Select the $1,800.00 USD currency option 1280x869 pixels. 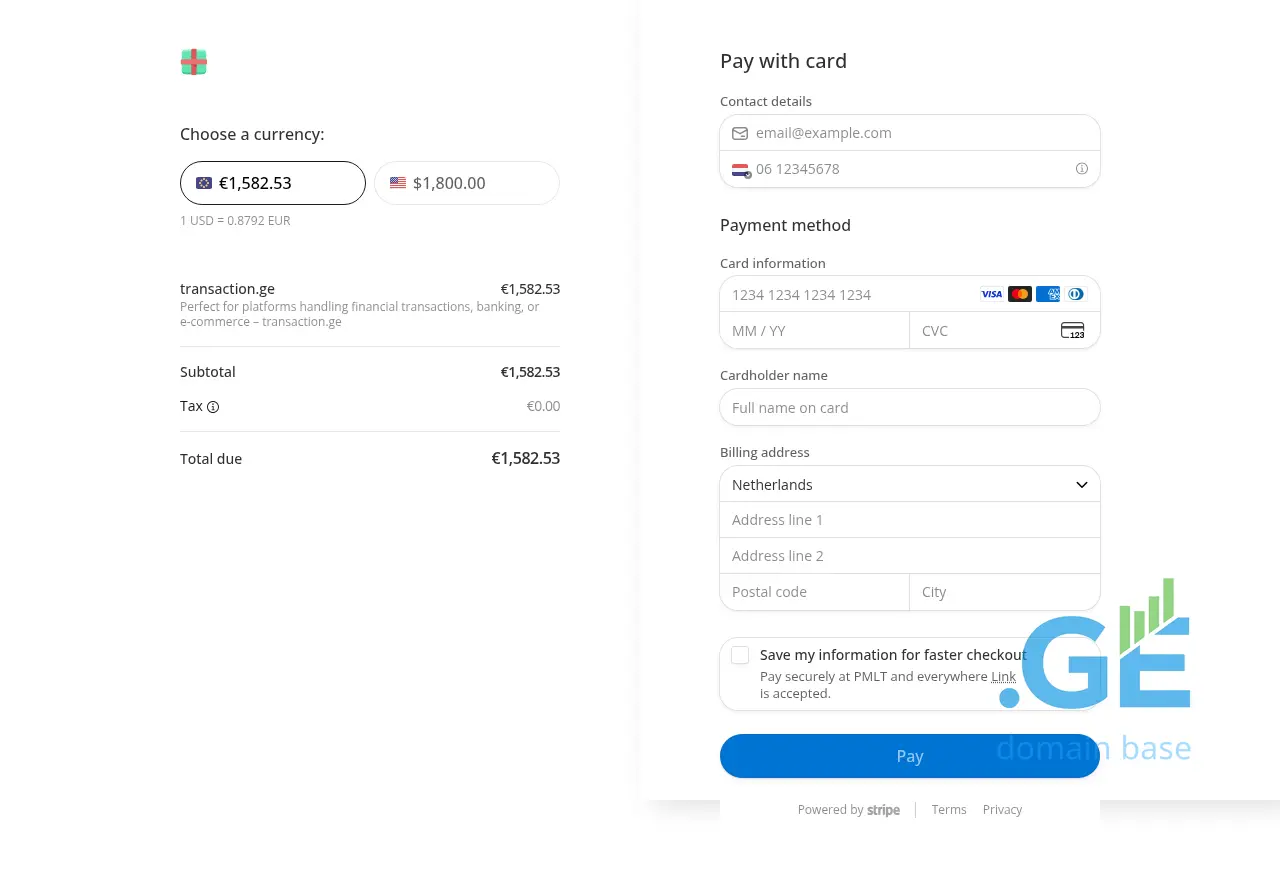[466, 183]
